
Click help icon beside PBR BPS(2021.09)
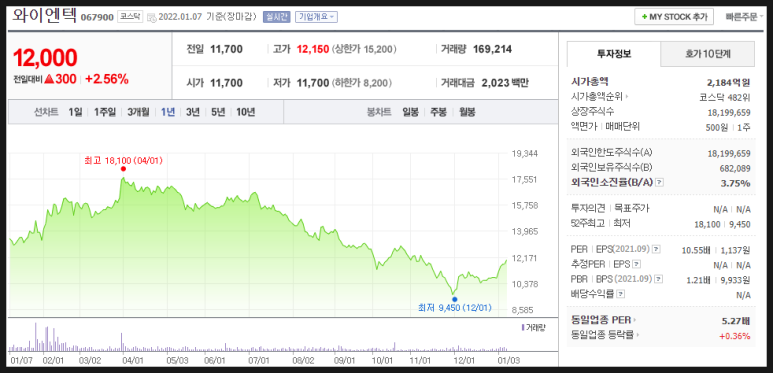pos(658,279)
